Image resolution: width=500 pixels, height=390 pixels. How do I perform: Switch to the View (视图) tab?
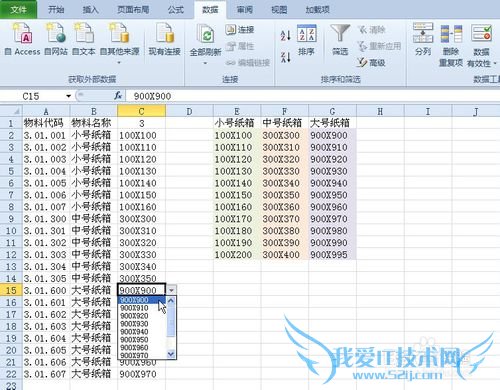279,9
